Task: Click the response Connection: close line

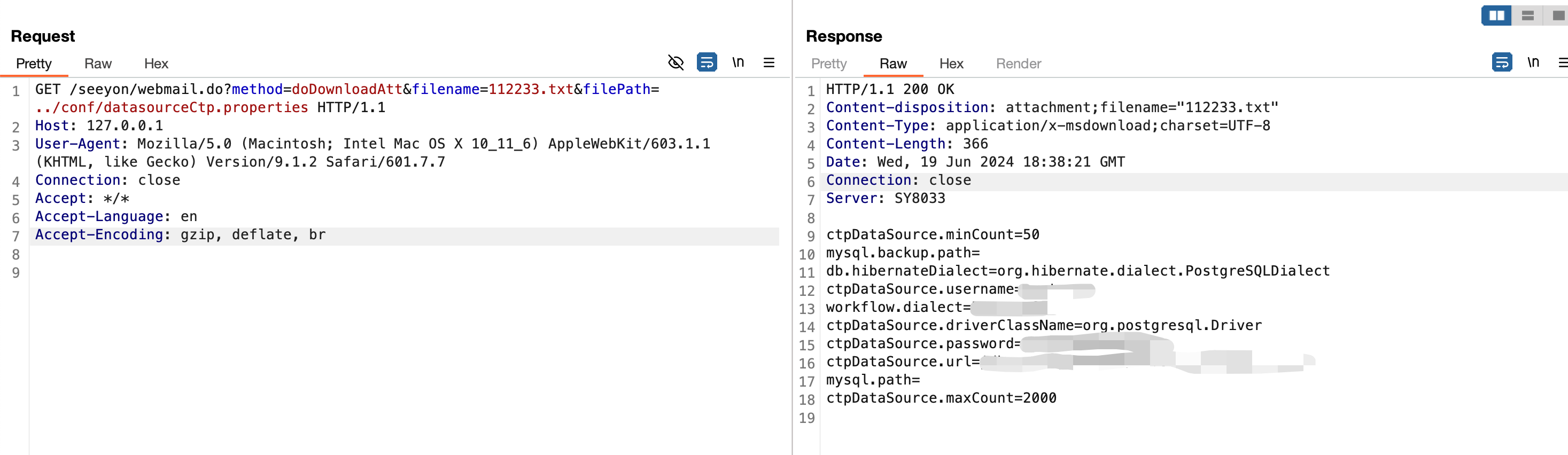Action: [898, 181]
